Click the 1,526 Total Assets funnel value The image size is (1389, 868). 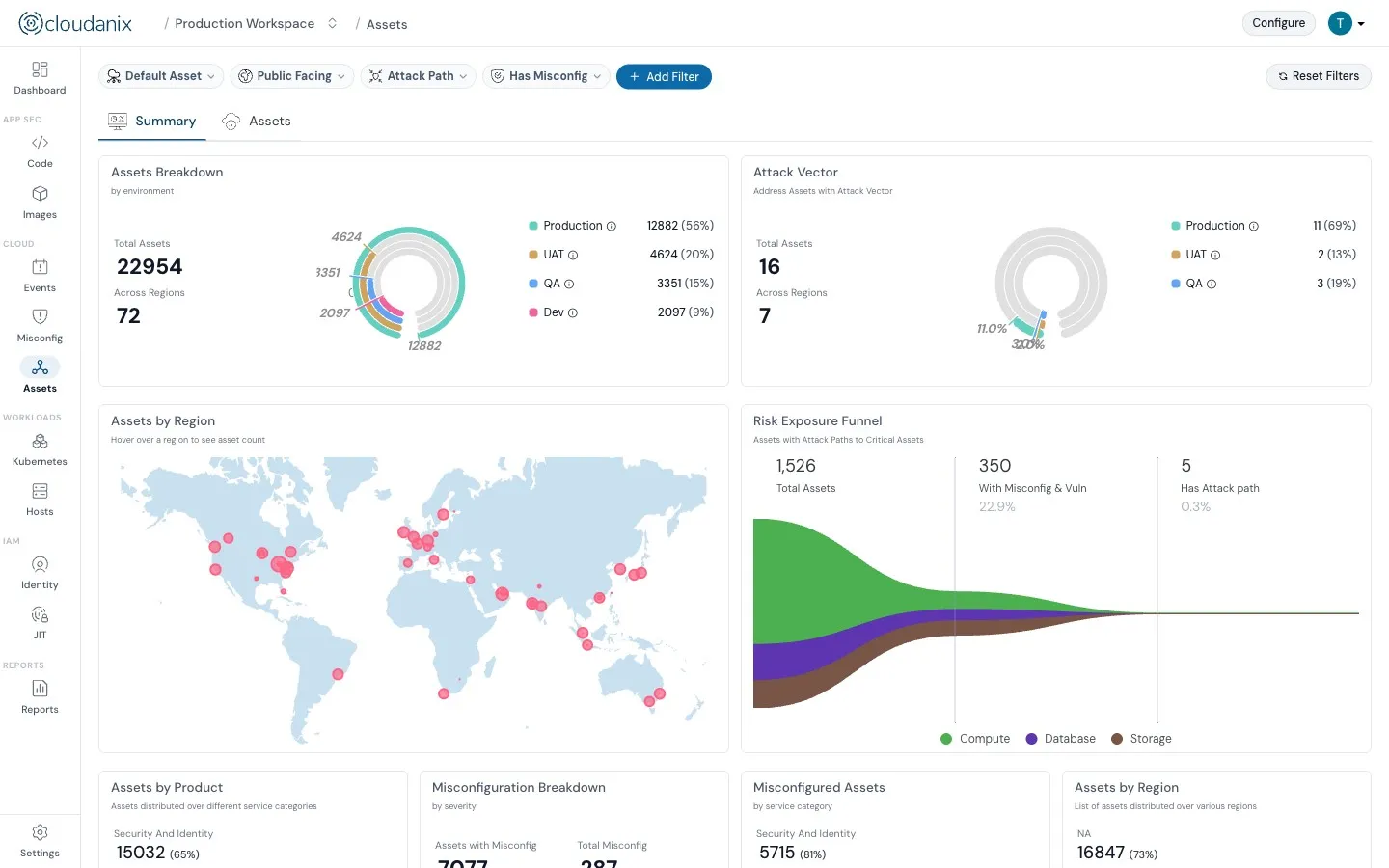pos(796,466)
